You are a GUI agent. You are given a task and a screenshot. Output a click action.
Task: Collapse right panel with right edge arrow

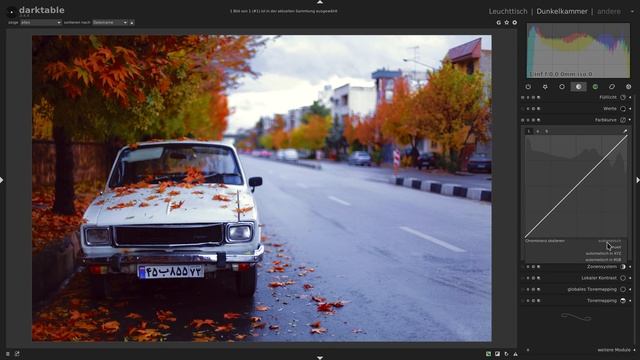(x=638, y=180)
